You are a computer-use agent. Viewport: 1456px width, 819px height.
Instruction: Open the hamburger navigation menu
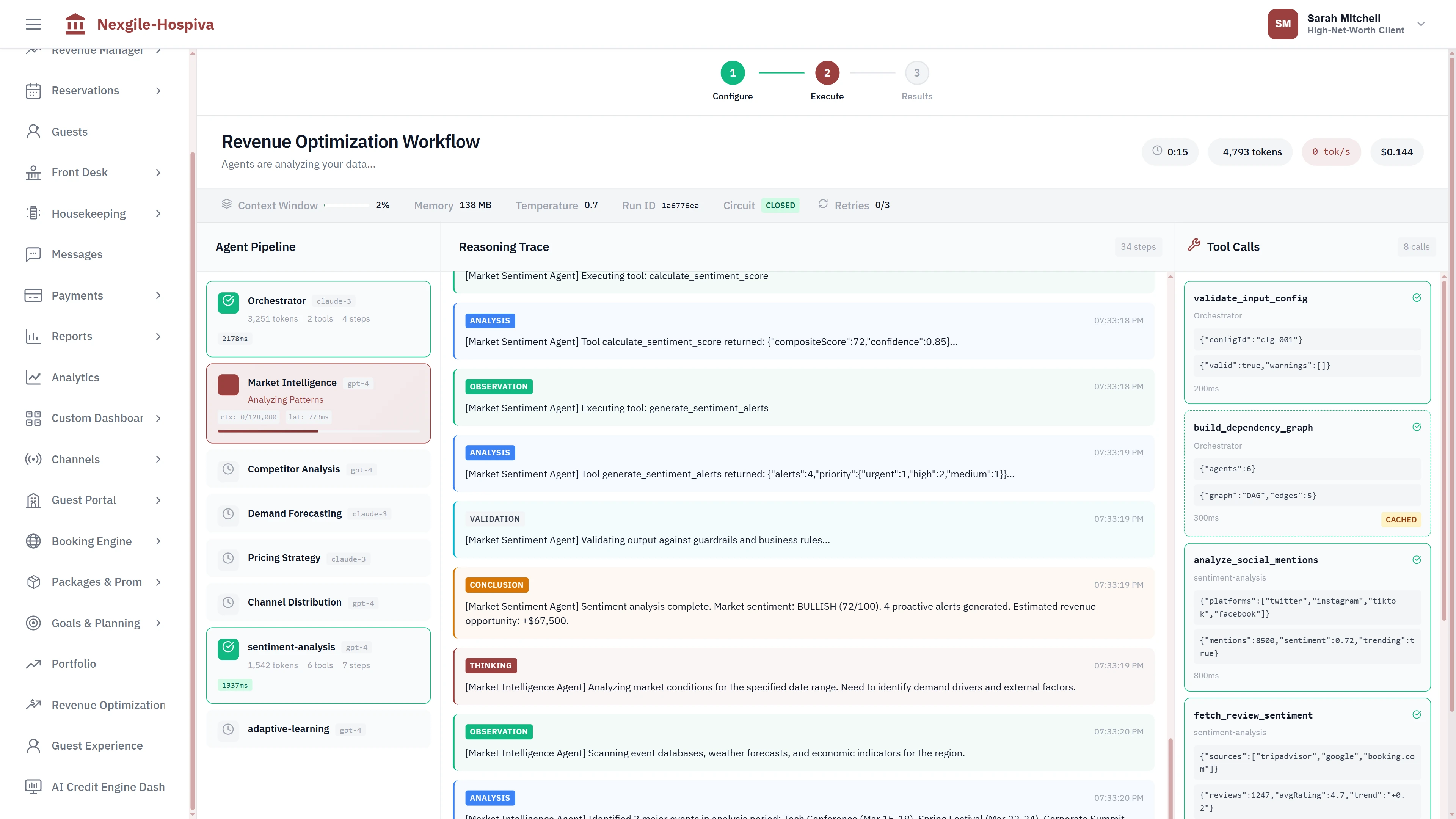(33, 24)
